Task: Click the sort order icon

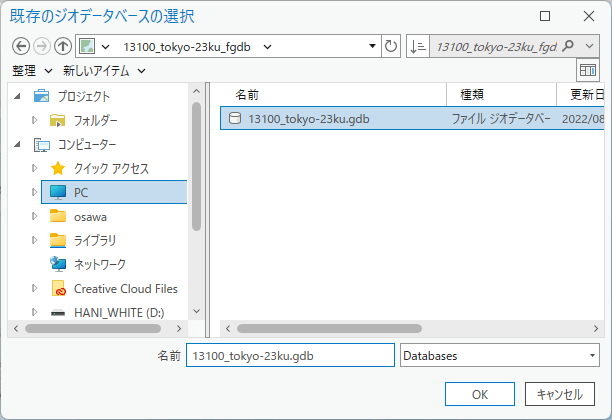Action: click(x=418, y=46)
